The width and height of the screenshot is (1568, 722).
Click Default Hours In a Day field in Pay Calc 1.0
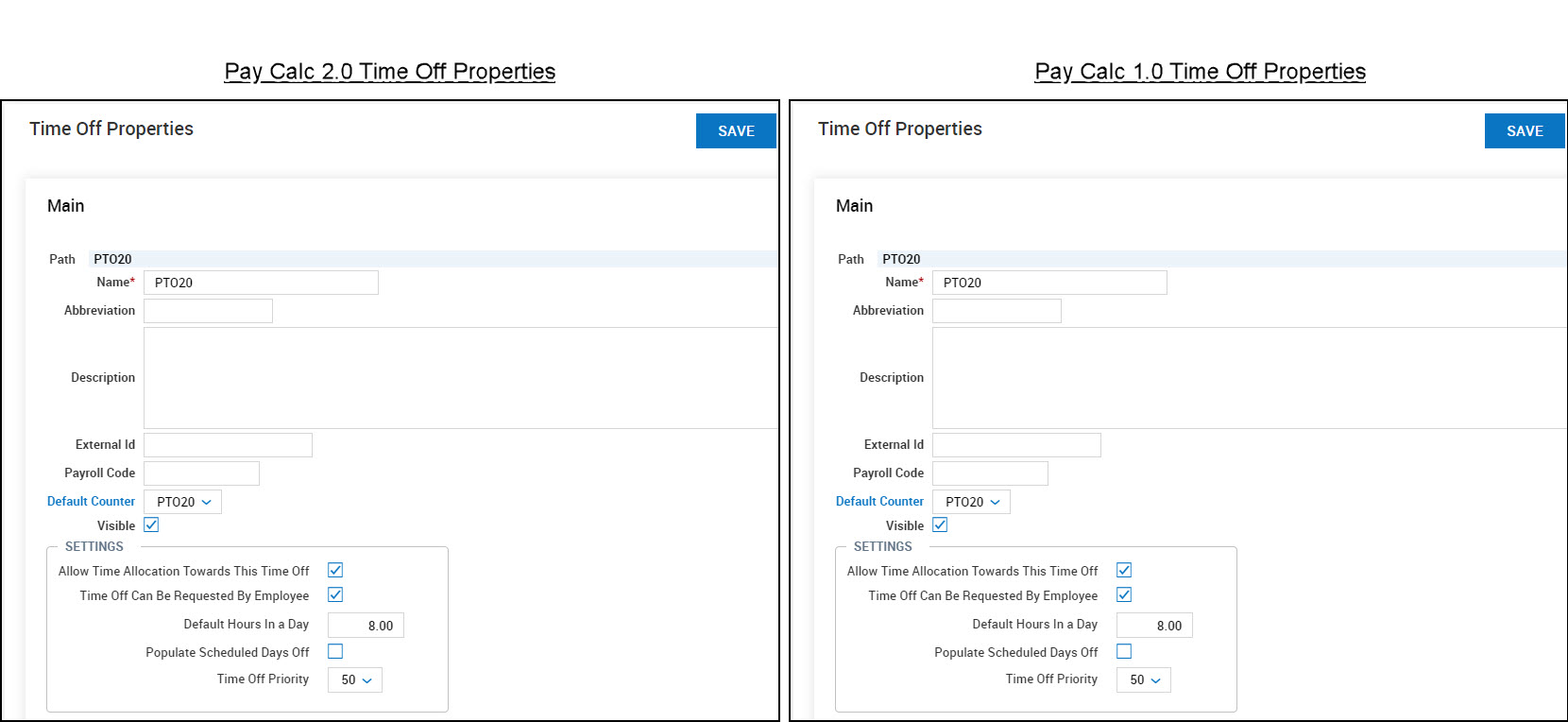pos(1154,626)
